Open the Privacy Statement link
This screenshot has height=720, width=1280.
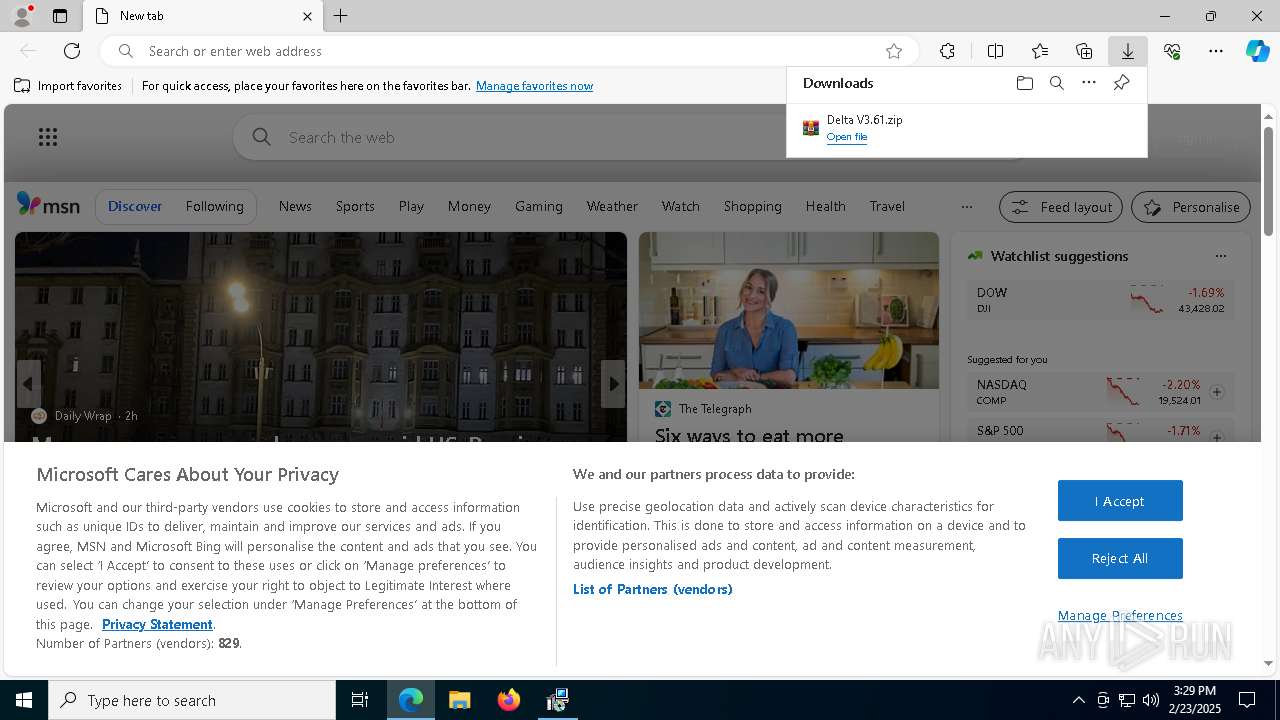pos(157,624)
